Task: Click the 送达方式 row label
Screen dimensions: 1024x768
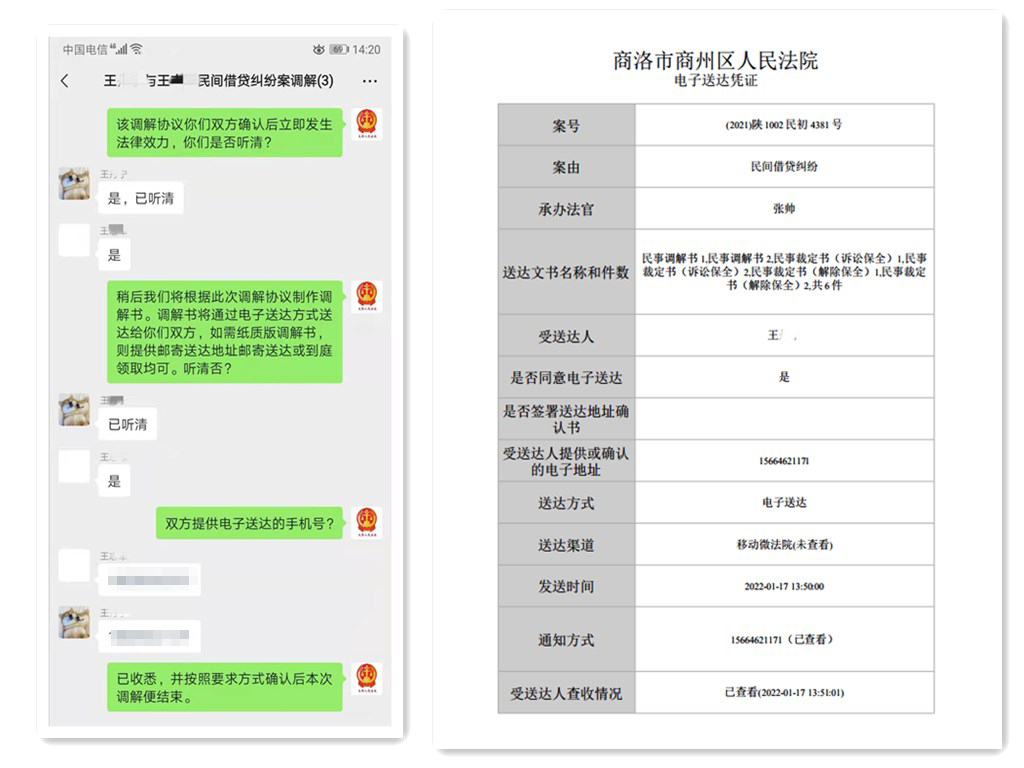Action: (566, 503)
